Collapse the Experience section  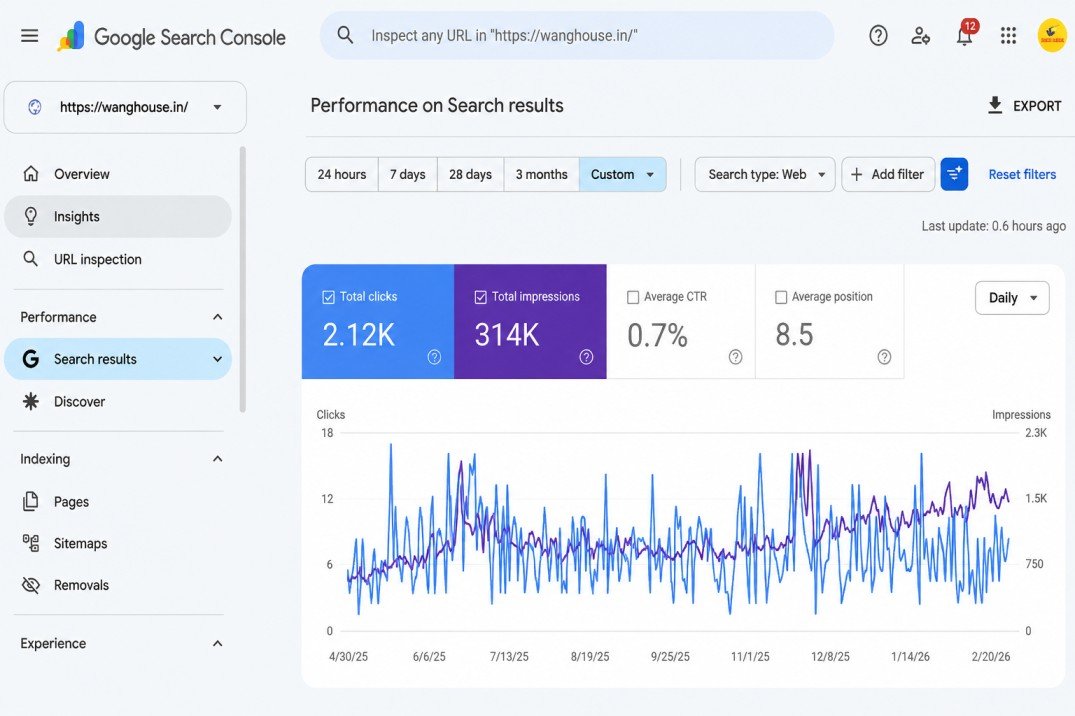click(x=217, y=643)
